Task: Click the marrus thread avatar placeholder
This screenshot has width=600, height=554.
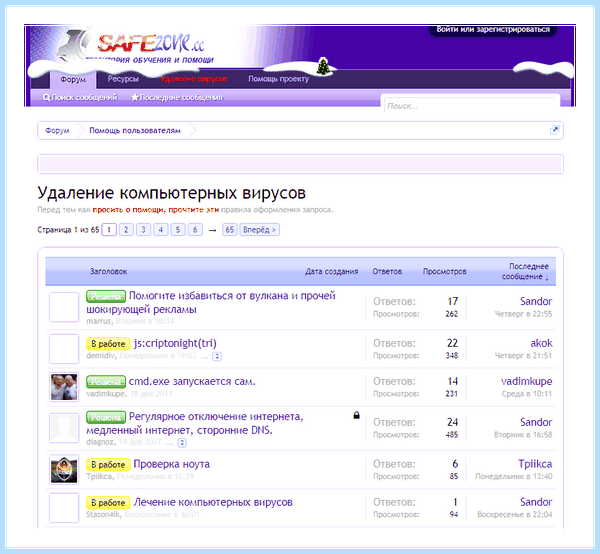Action: [64, 307]
